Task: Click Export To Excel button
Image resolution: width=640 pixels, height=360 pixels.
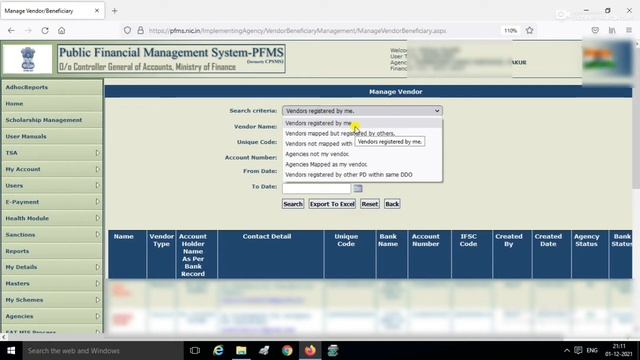Action: 332,204
